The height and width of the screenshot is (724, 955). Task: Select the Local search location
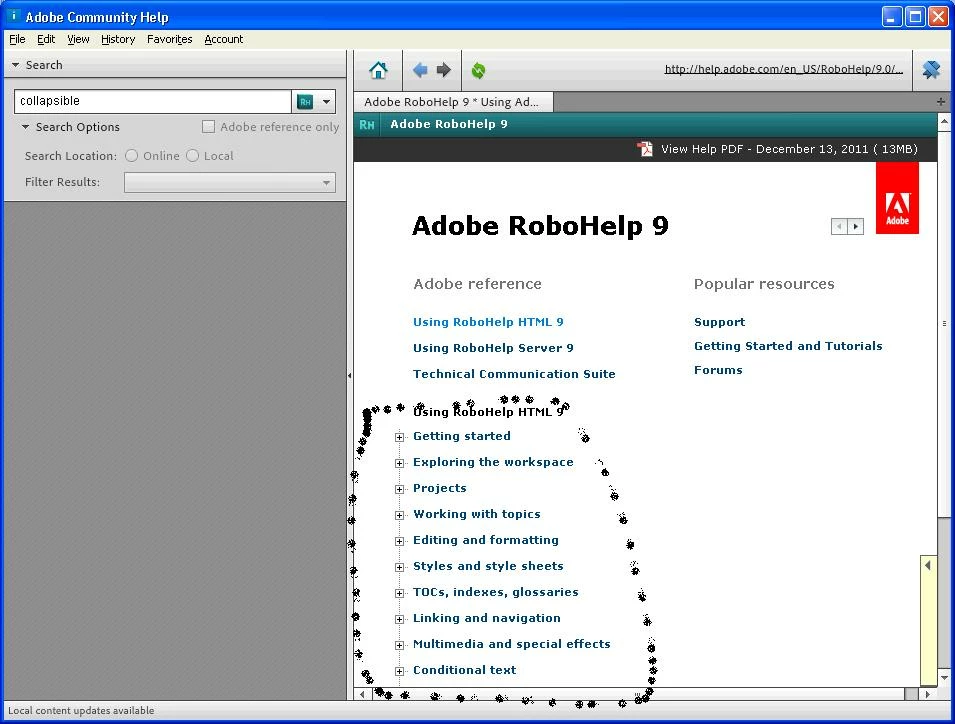click(192, 156)
